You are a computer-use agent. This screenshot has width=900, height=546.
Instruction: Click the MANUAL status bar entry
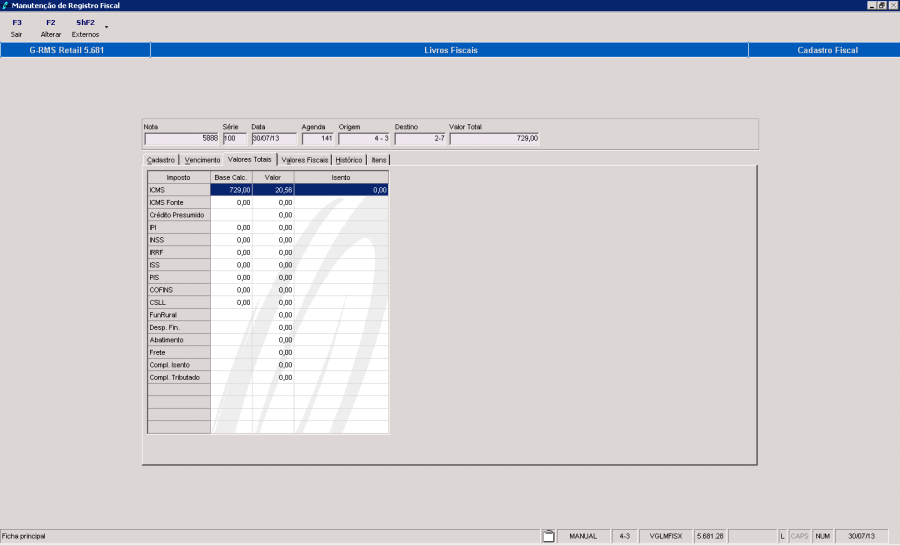[583, 536]
